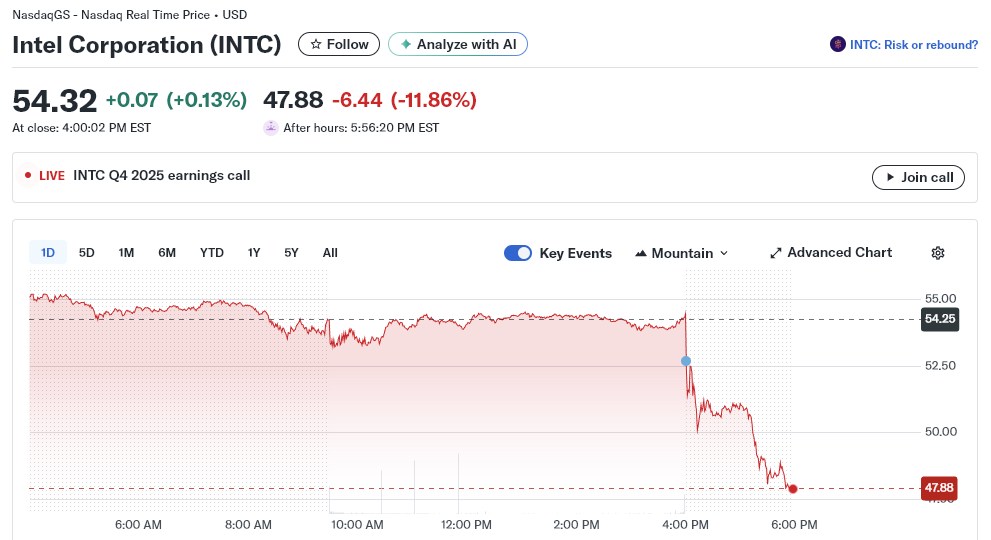The width and height of the screenshot is (991, 540).
Task: Open the INTC Q4 2025 earnings call title
Action: click(x=162, y=176)
